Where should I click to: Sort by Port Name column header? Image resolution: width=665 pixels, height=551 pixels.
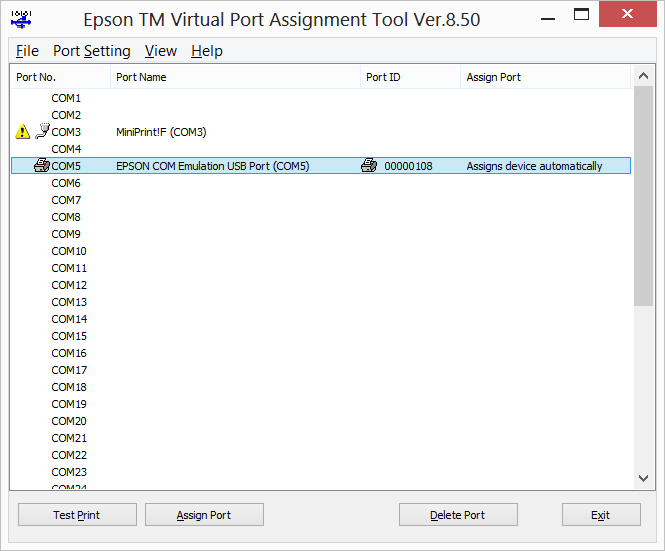point(235,77)
